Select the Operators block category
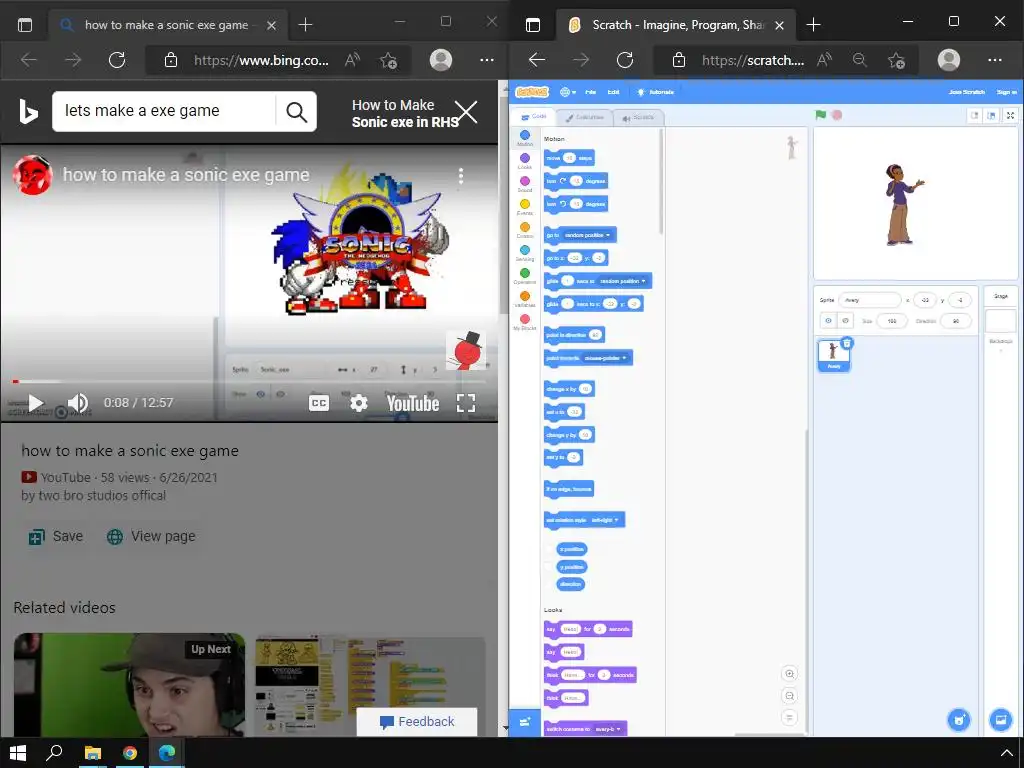The image size is (1024, 768). pyautogui.click(x=525, y=276)
